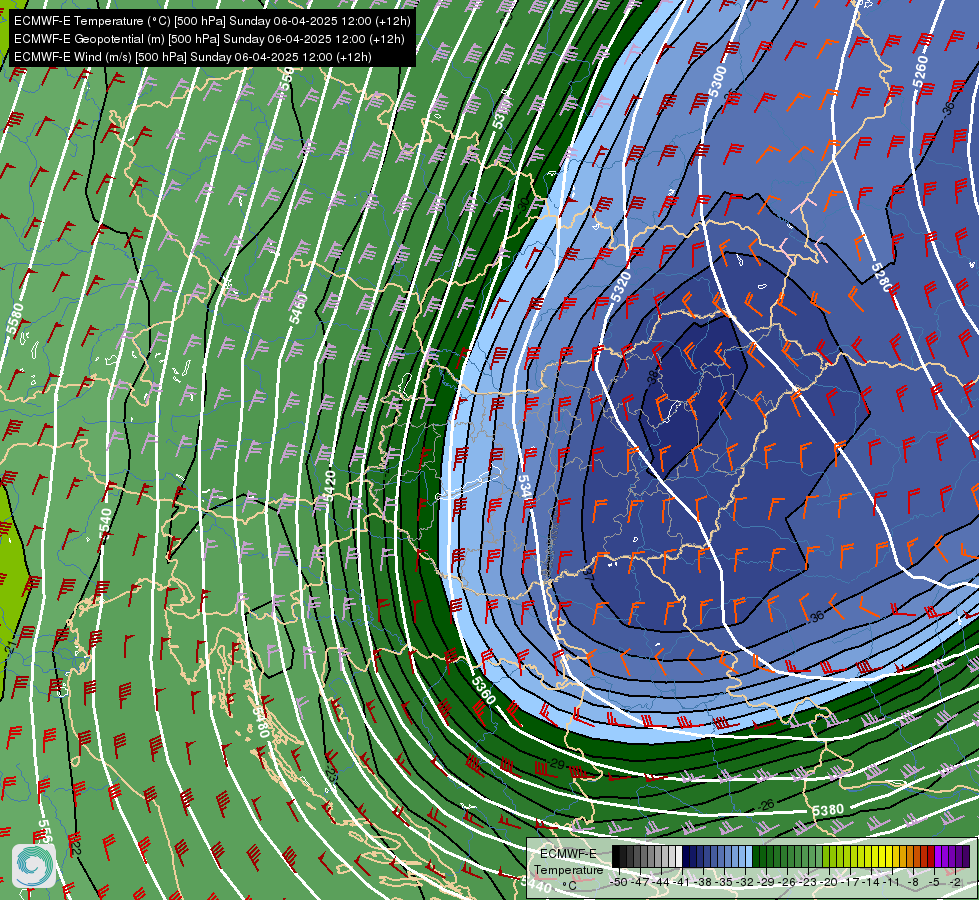Select the ECMWF-E Wind 500 hPa legend line

(193, 57)
